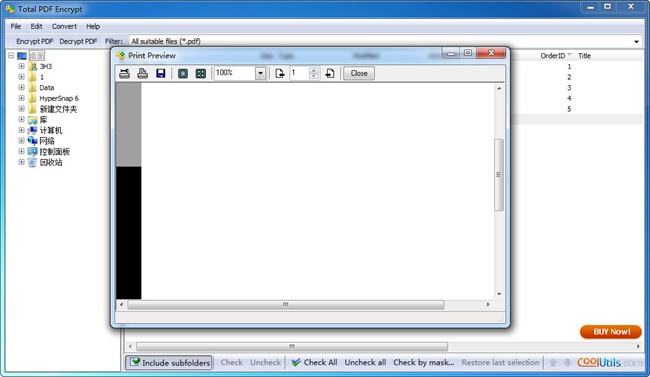The width and height of the screenshot is (650, 377).
Task: Toggle Include subfolders button
Action: pyautogui.click(x=169, y=362)
